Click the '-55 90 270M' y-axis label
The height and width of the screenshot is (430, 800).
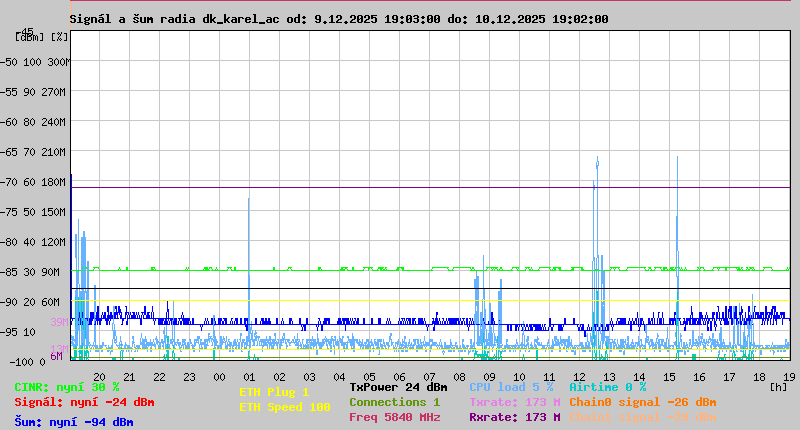pyautogui.click(x=34, y=92)
